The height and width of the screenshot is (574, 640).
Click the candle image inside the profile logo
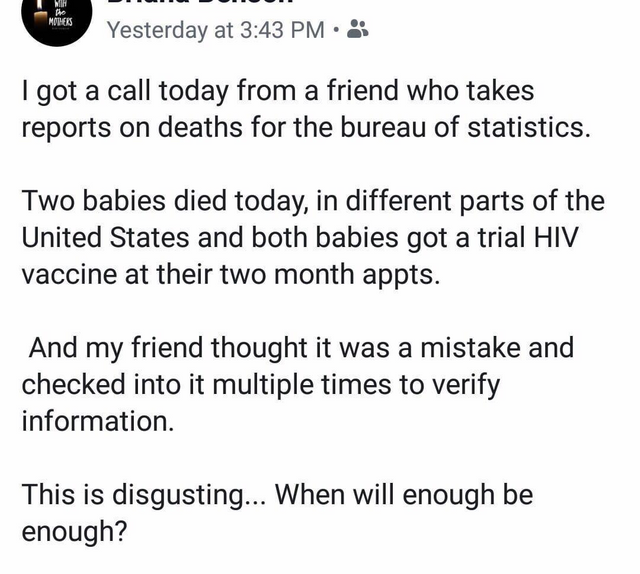(40, 14)
